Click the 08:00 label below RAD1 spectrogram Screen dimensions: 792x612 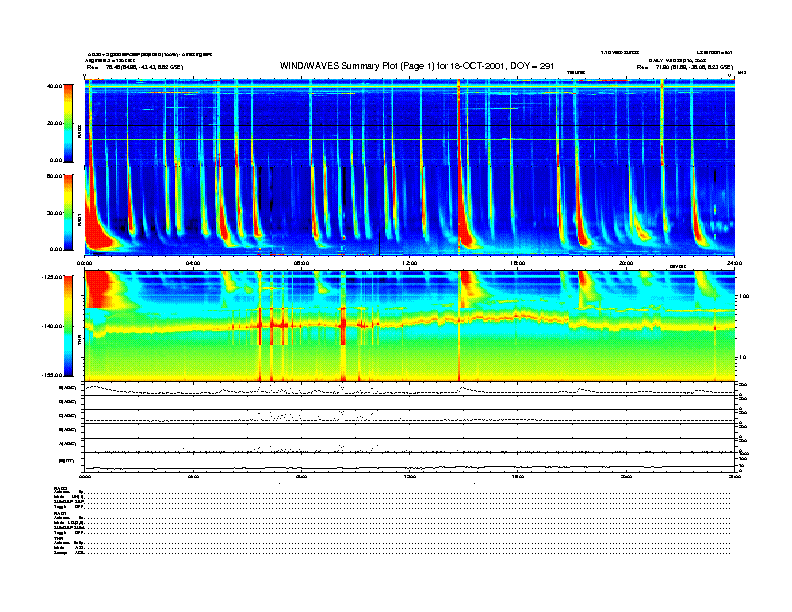point(301,263)
